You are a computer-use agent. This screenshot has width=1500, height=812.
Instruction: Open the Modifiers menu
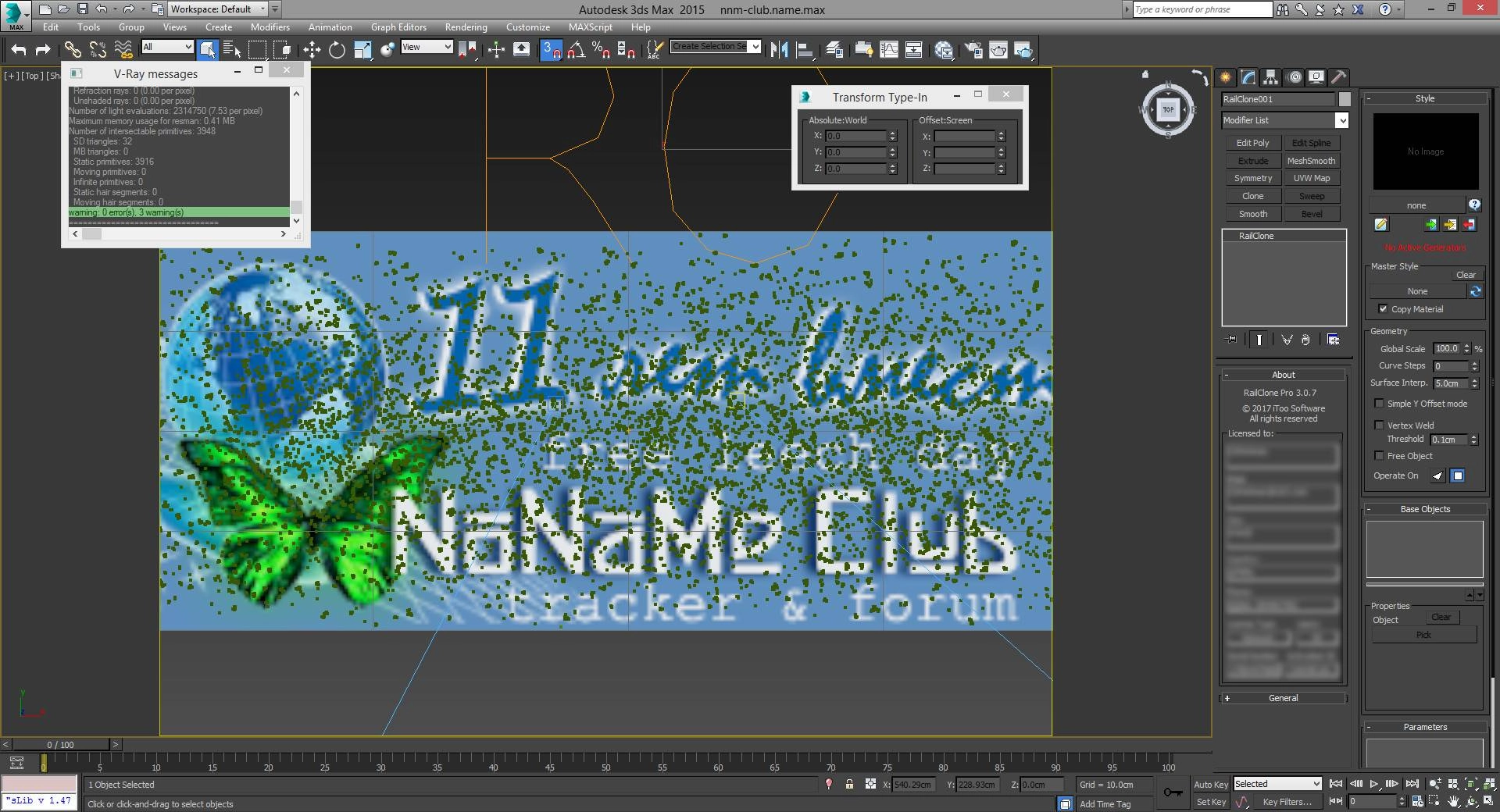click(x=270, y=27)
